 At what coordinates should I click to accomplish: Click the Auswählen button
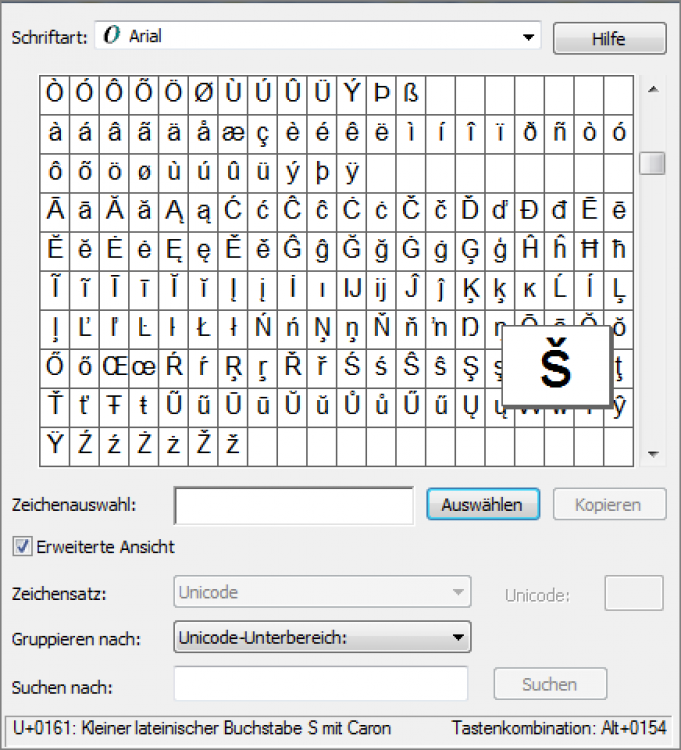click(483, 505)
